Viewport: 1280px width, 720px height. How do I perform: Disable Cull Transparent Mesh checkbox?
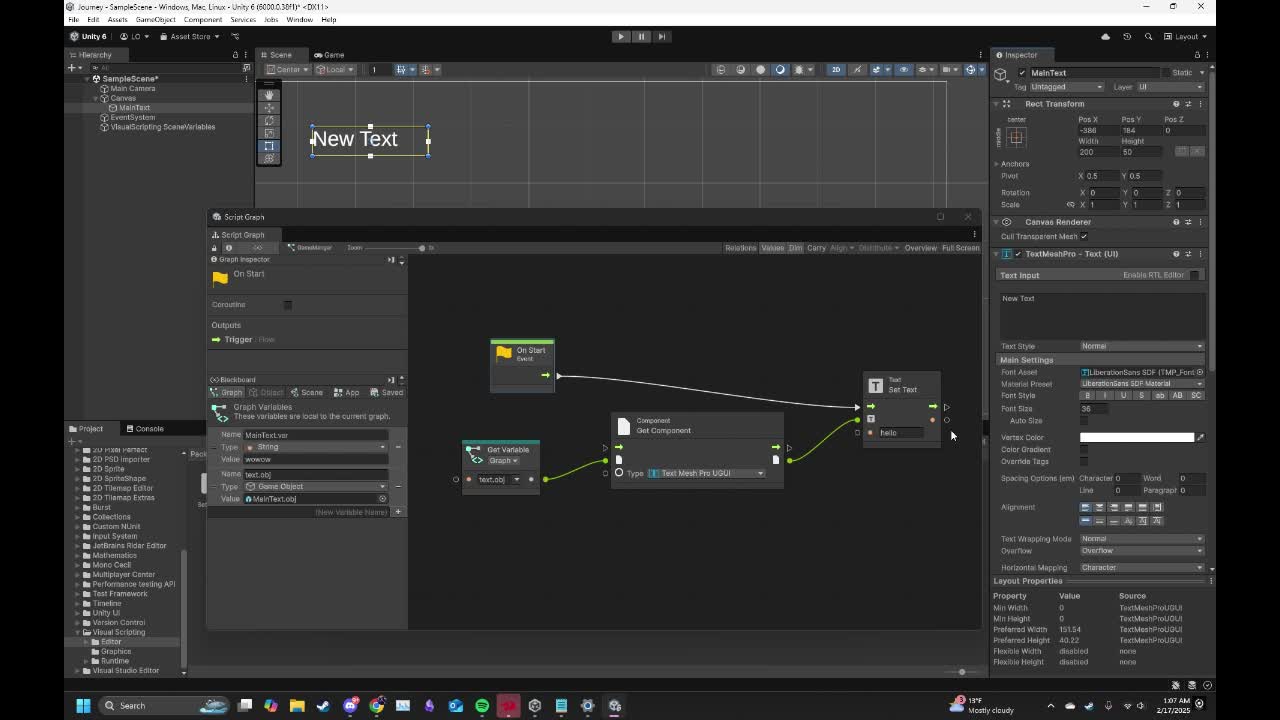point(1084,237)
